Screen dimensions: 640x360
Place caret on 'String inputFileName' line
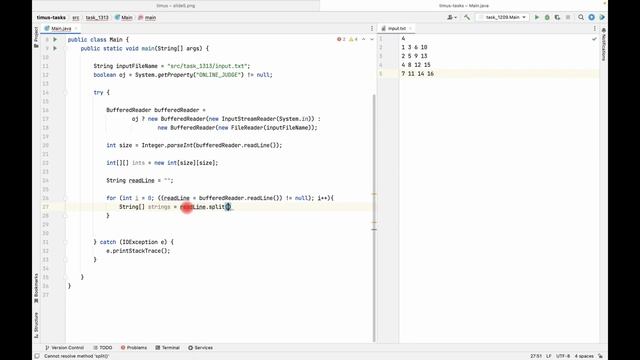point(172,66)
